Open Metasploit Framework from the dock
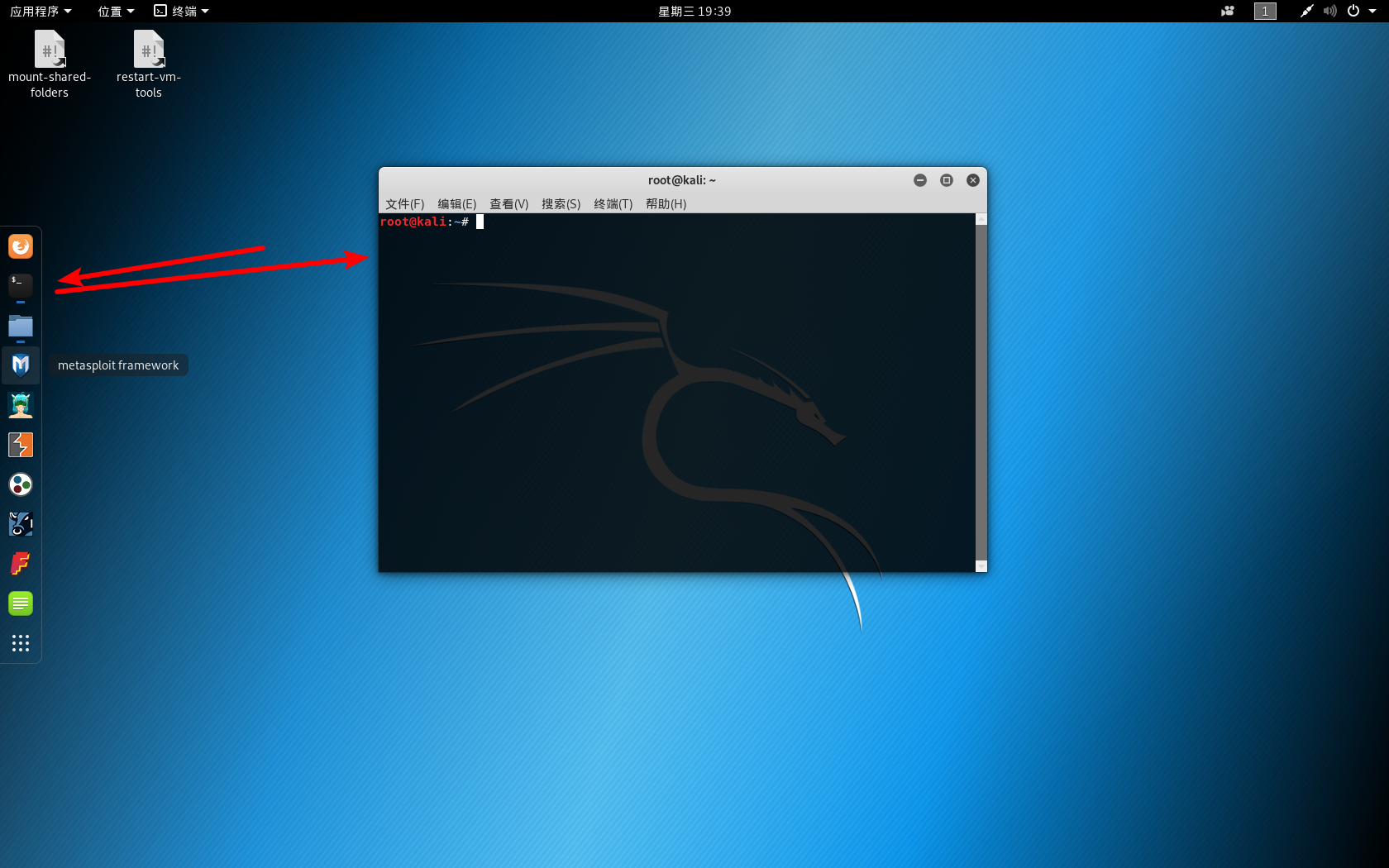The width and height of the screenshot is (1389, 868). [20, 365]
